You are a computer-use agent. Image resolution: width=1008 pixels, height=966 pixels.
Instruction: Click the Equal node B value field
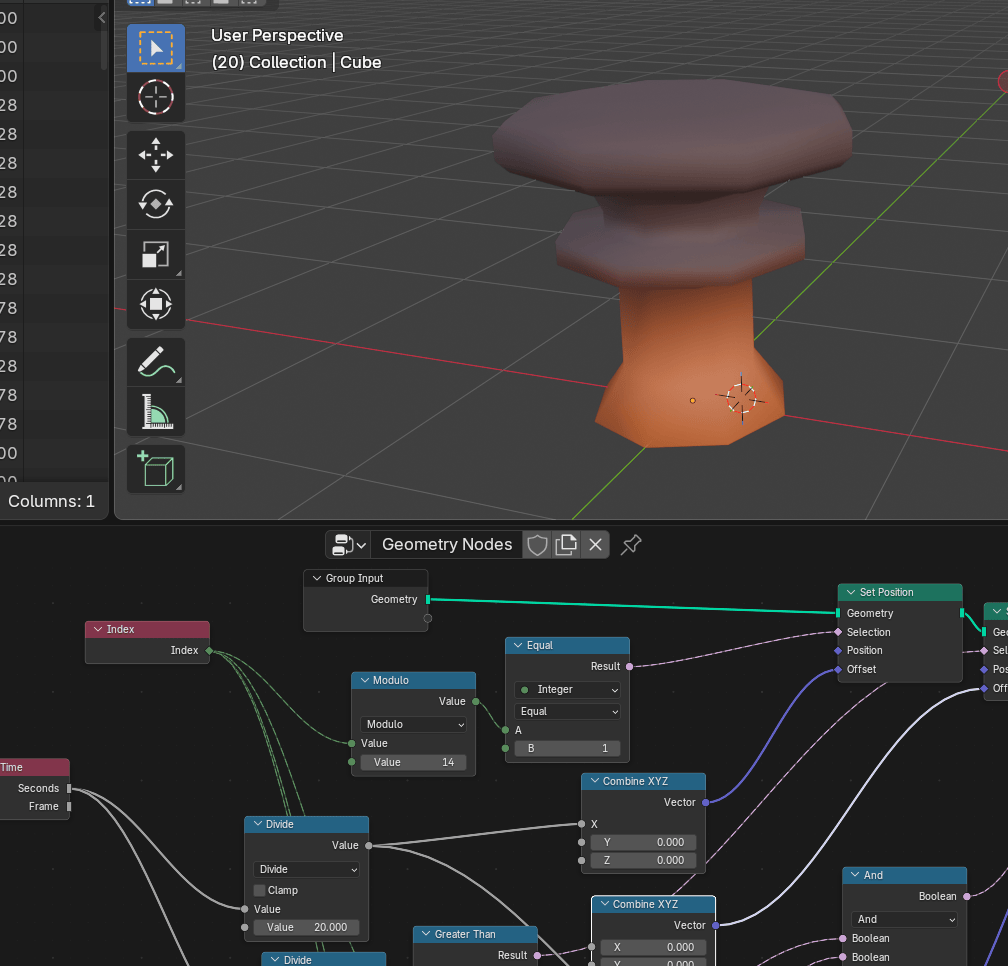[x=567, y=748]
